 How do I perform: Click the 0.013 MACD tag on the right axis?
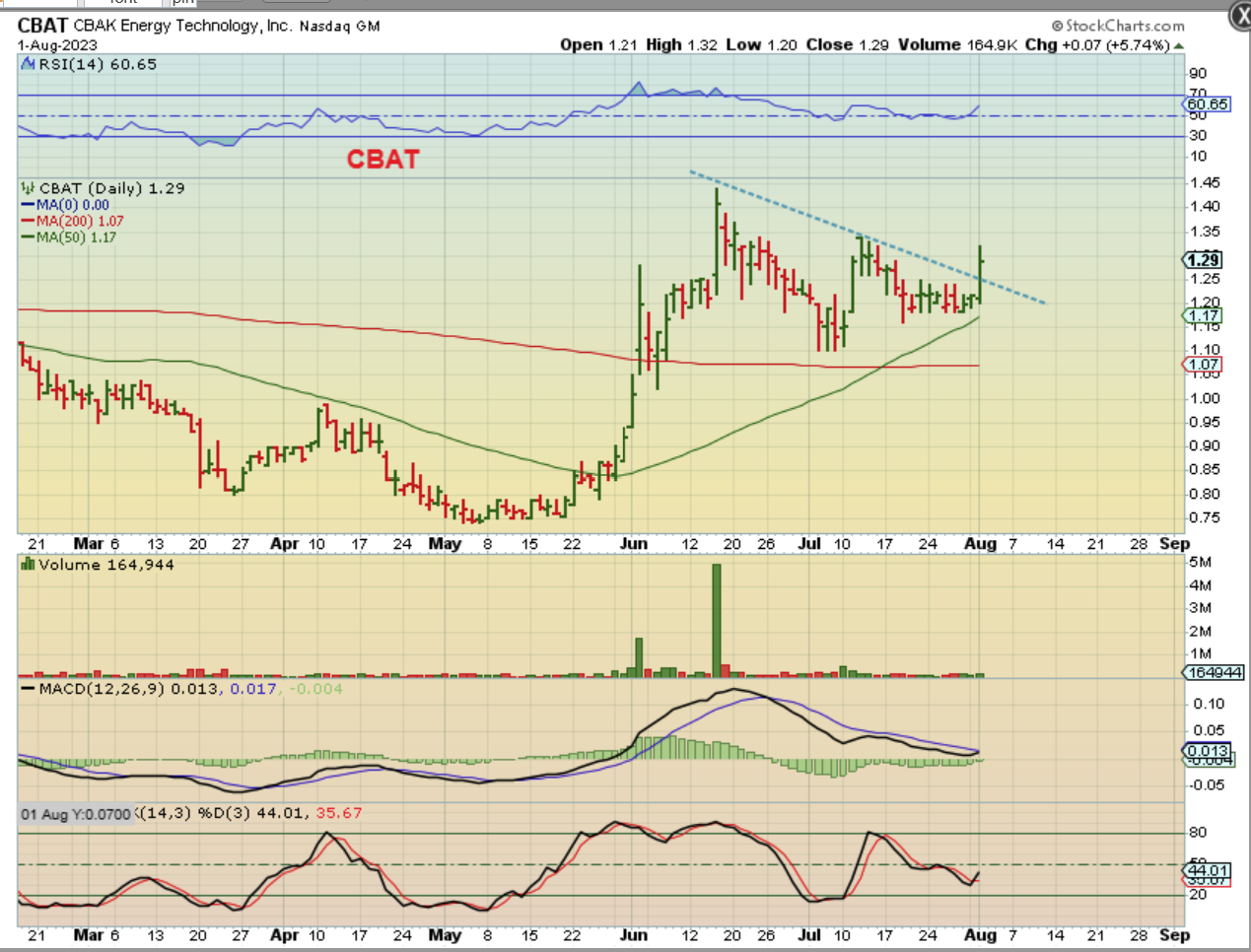coord(1207,751)
